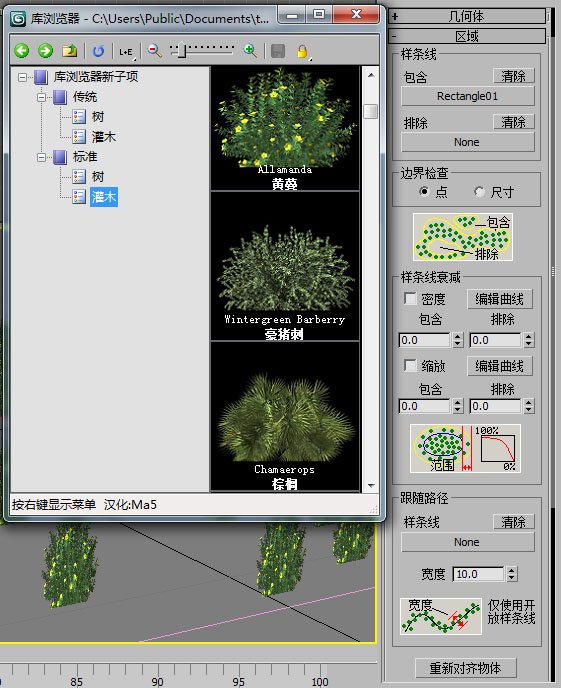The image size is (561, 688).
Task: Click the 重新对齐物体 button
Action: [x=465, y=668]
